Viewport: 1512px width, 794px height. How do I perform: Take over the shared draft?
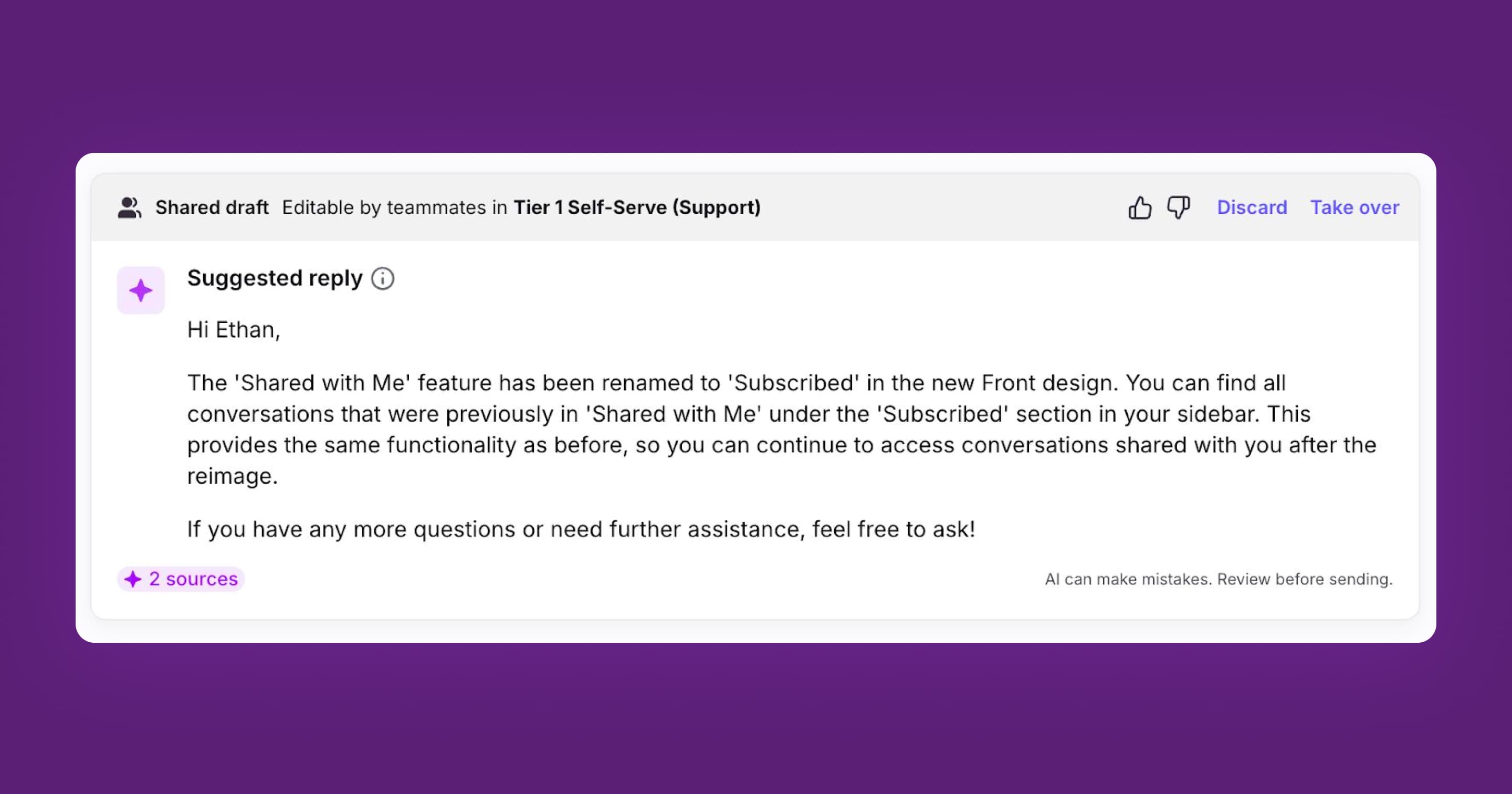click(x=1354, y=207)
